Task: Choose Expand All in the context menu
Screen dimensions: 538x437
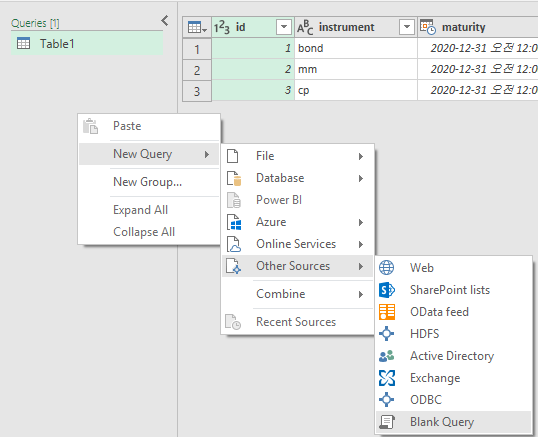Action: click(x=149, y=210)
